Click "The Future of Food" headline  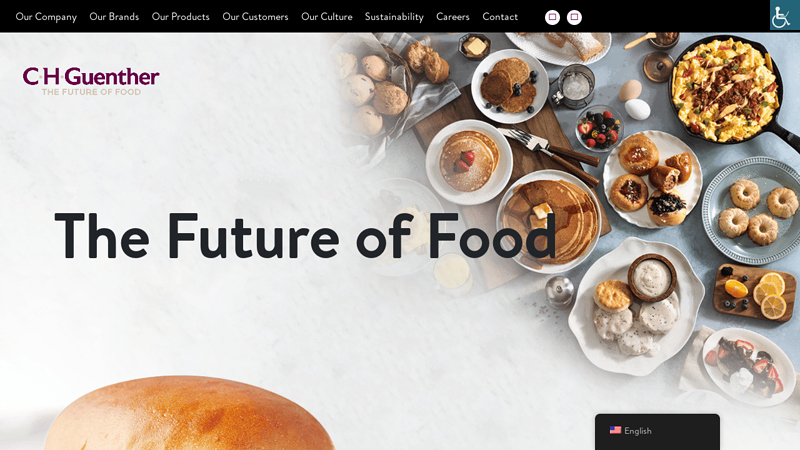[305, 236]
